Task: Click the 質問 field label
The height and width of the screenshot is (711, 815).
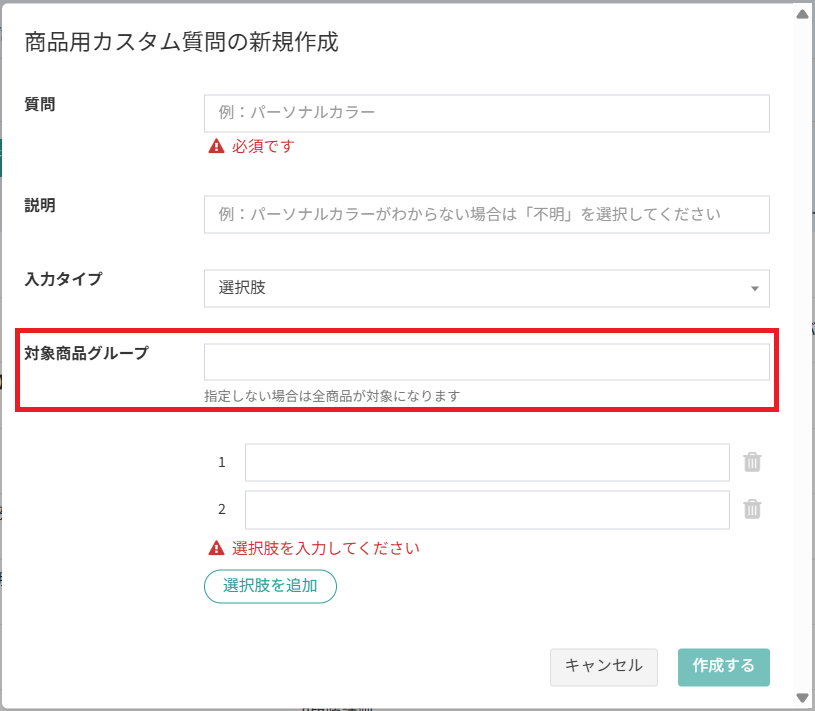Action: click(40, 103)
